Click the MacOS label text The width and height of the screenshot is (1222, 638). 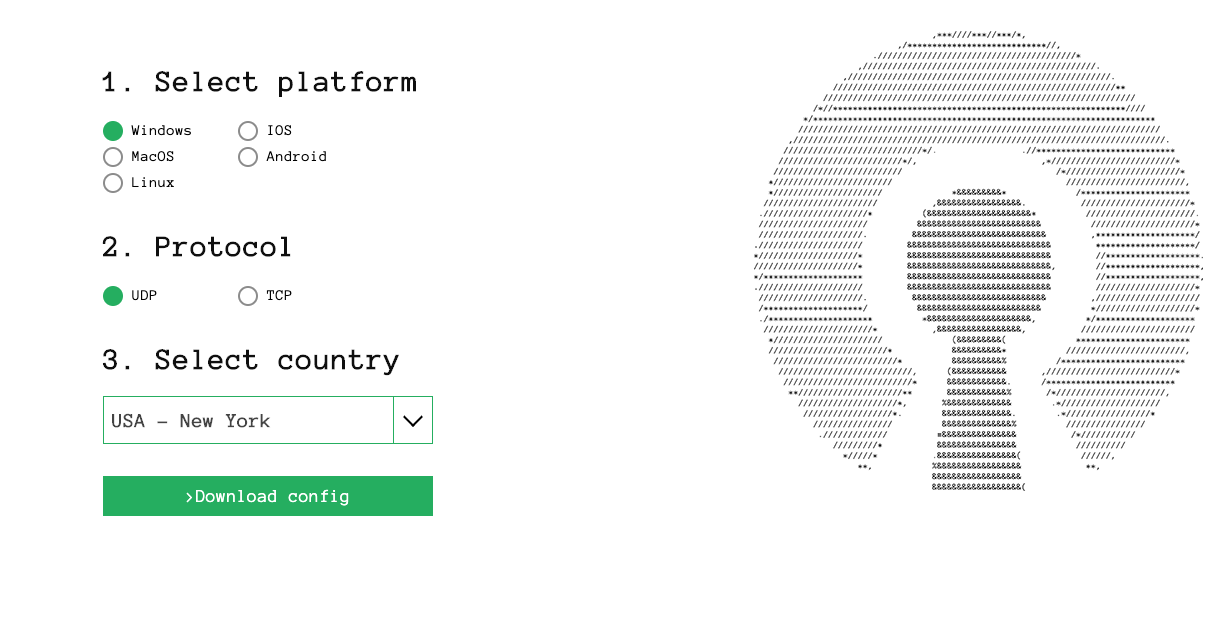tap(153, 157)
